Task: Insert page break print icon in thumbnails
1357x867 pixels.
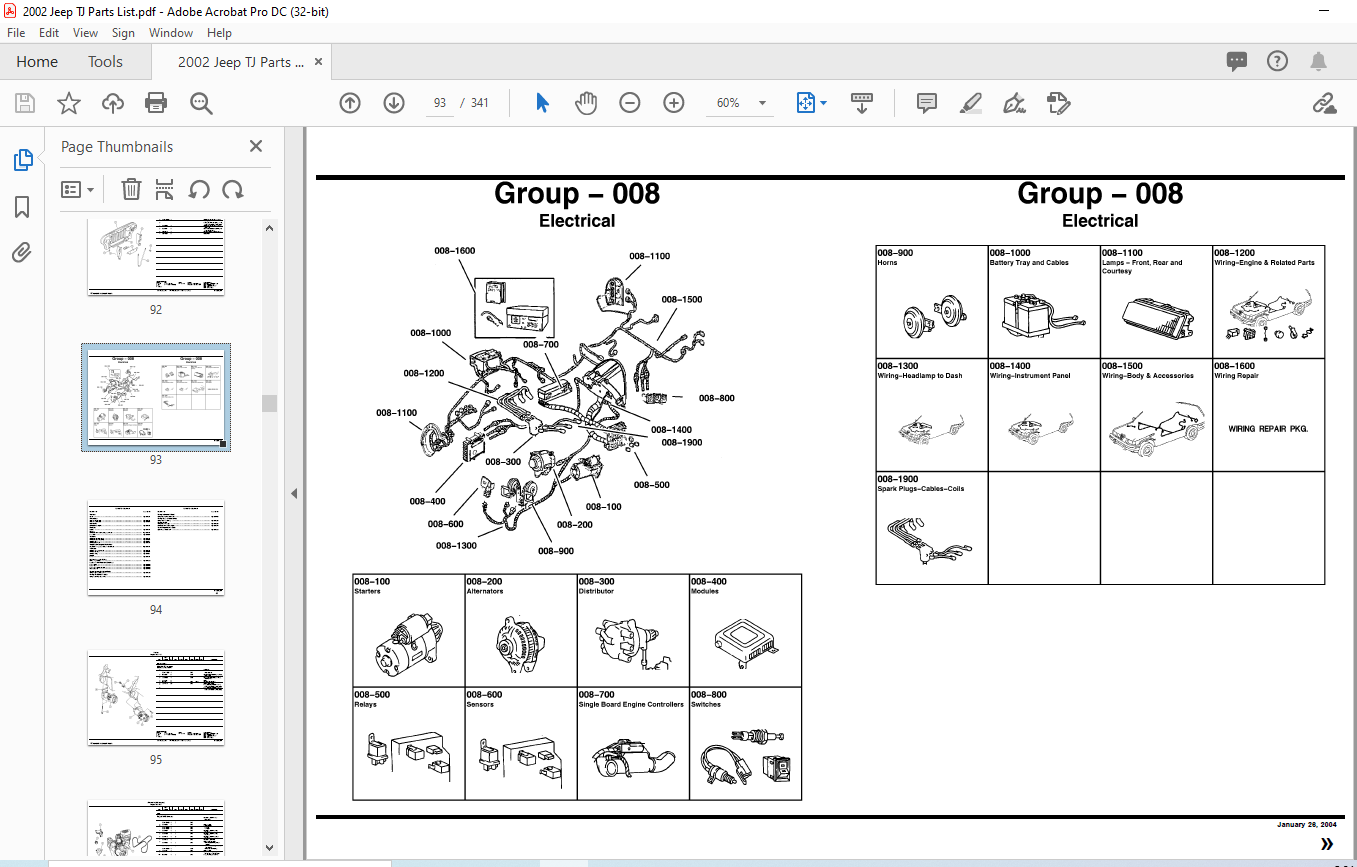Action: 165,189
